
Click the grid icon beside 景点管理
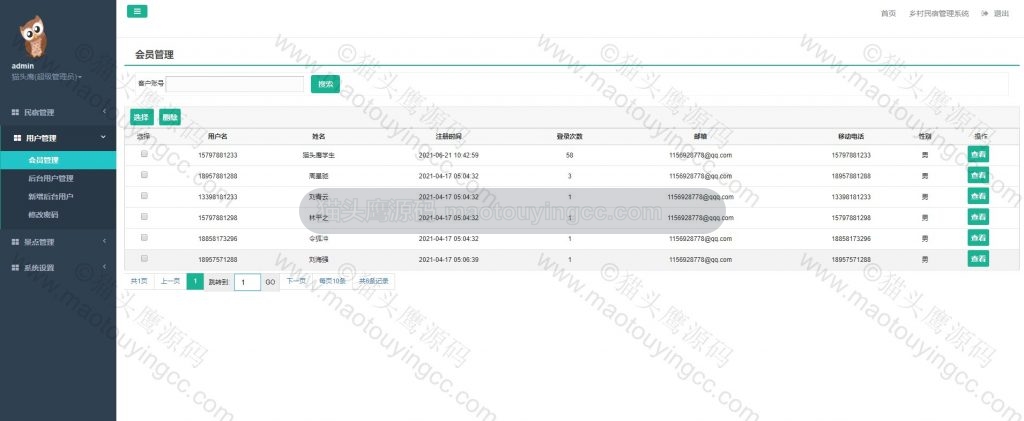pos(16,242)
